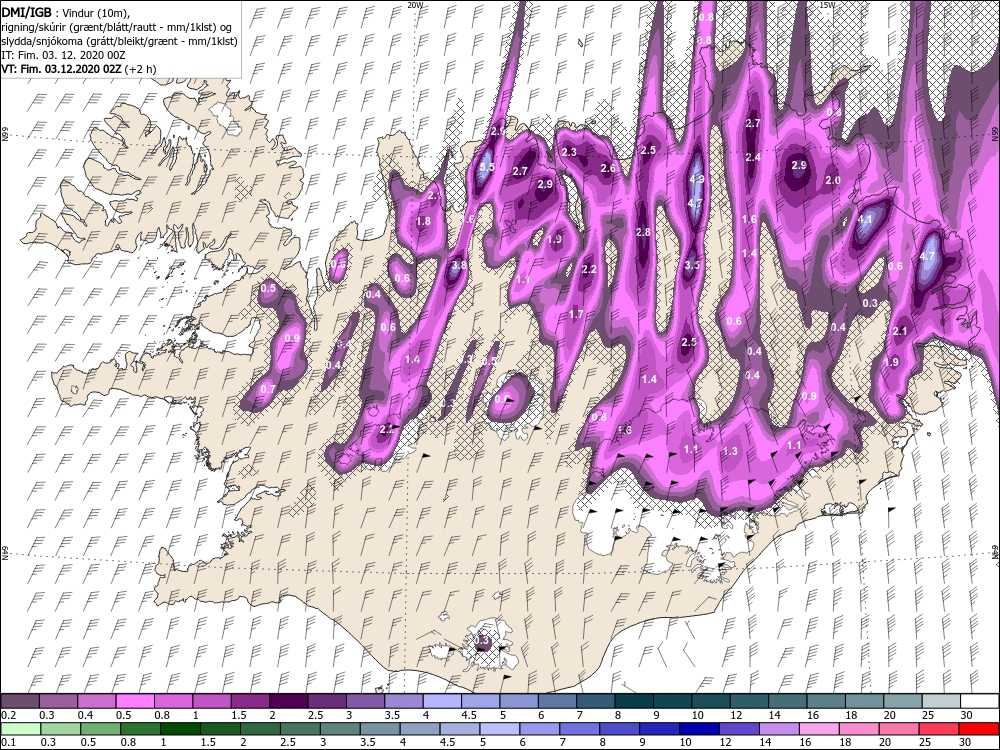Click the 3.8 precipitation value label
Image resolution: width=1000 pixels, height=750 pixels.
click(x=459, y=265)
